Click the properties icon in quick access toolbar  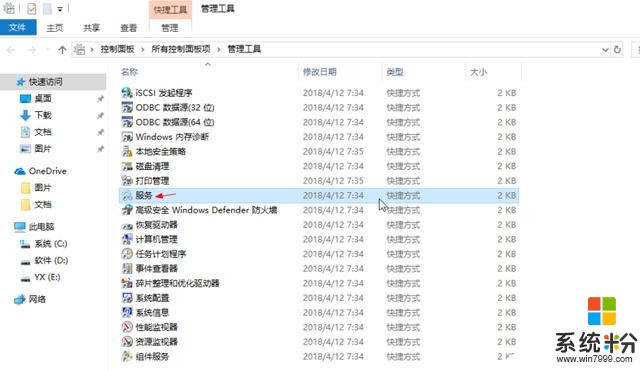point(31,8)
